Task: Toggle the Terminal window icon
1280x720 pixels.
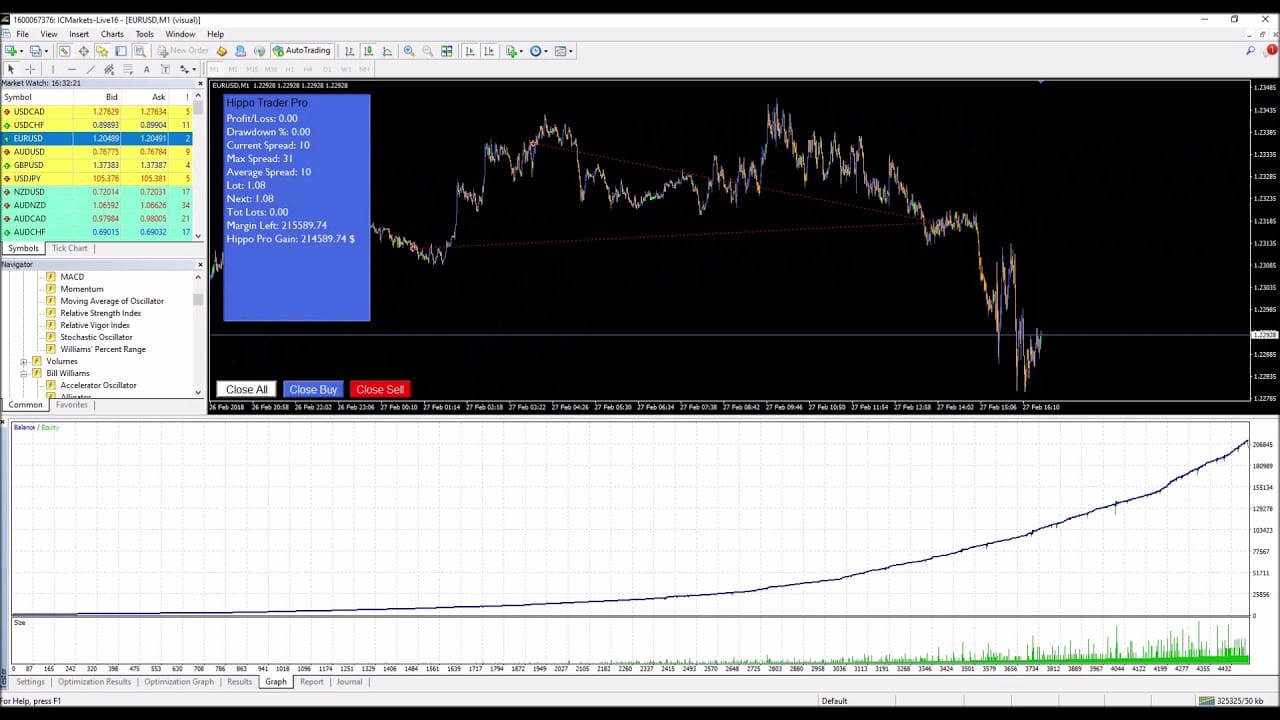Action: (121, 51)
